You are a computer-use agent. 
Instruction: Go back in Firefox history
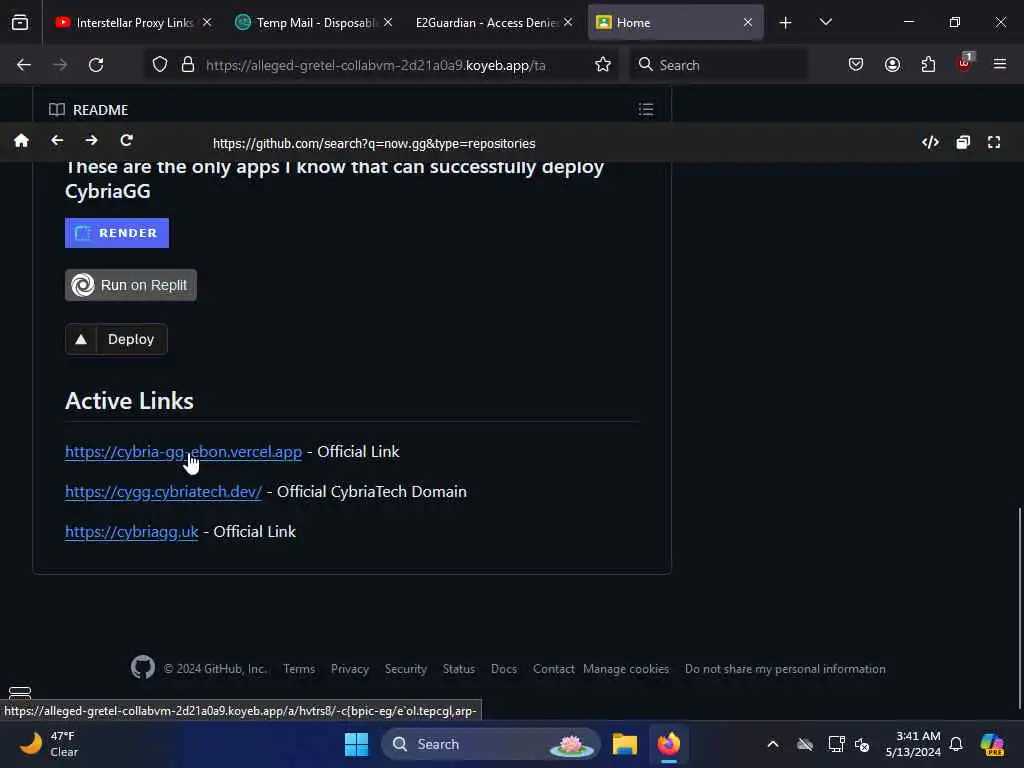coord(24,65)
